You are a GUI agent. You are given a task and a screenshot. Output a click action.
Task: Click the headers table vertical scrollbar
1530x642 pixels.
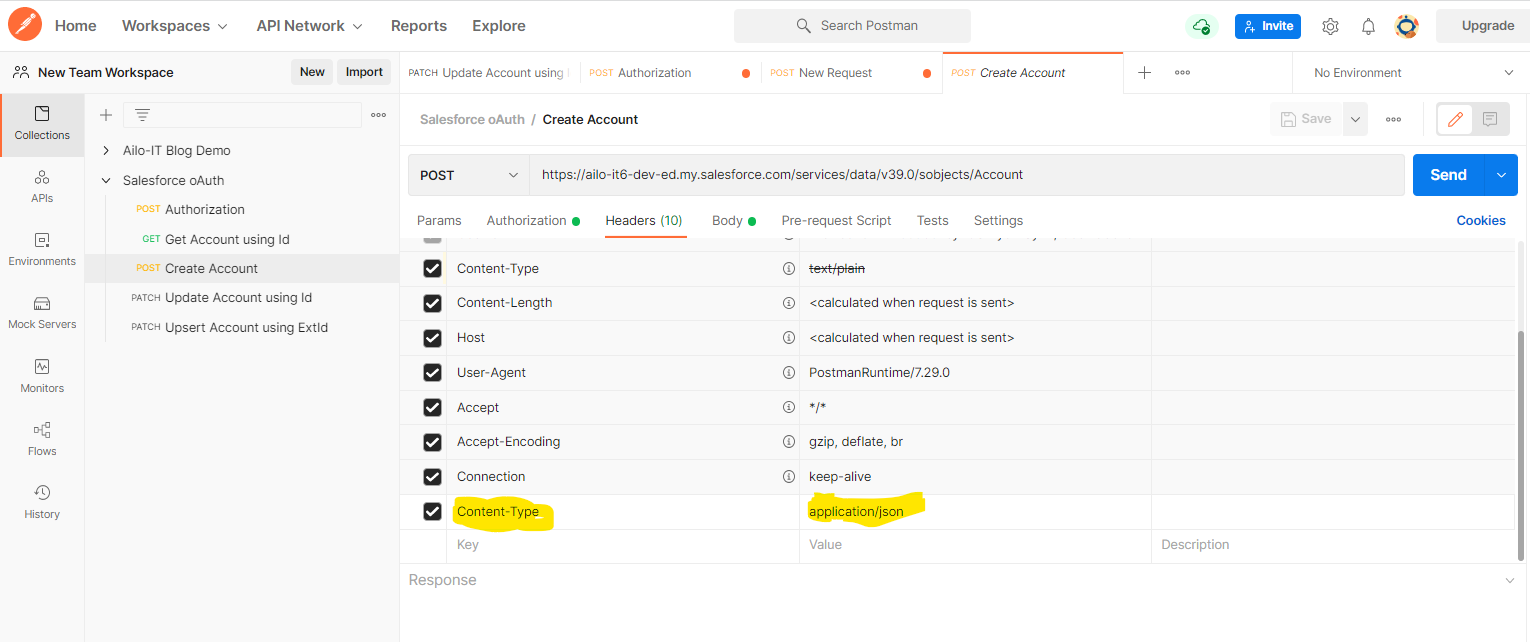pyautogui.click(x=1522, y=445)
